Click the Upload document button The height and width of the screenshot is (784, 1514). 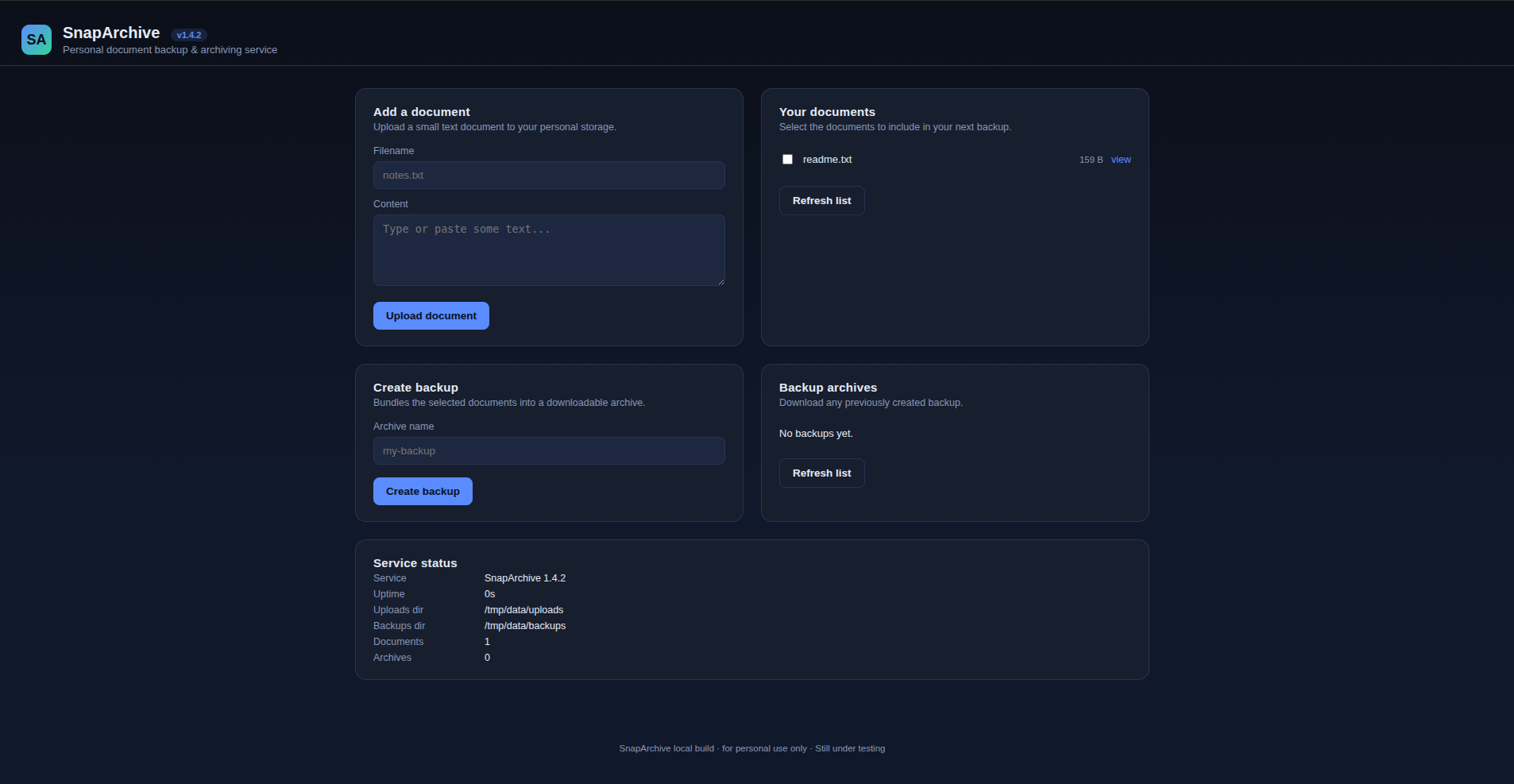point(431,316)
